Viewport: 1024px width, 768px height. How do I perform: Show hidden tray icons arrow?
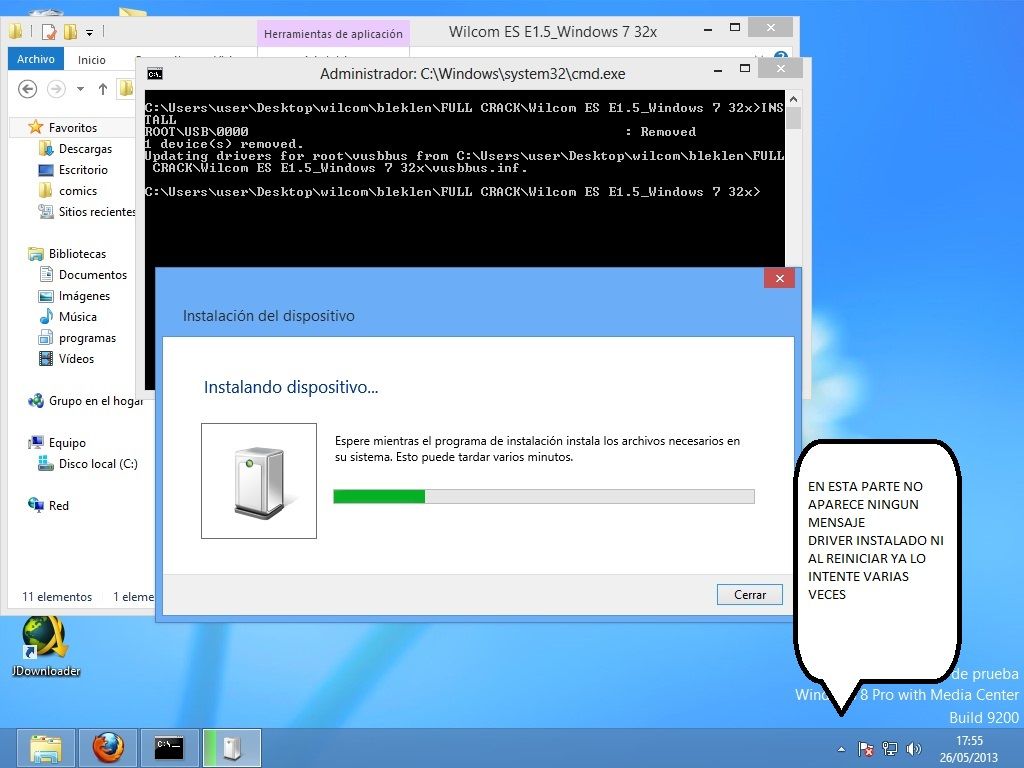point(841,749)
